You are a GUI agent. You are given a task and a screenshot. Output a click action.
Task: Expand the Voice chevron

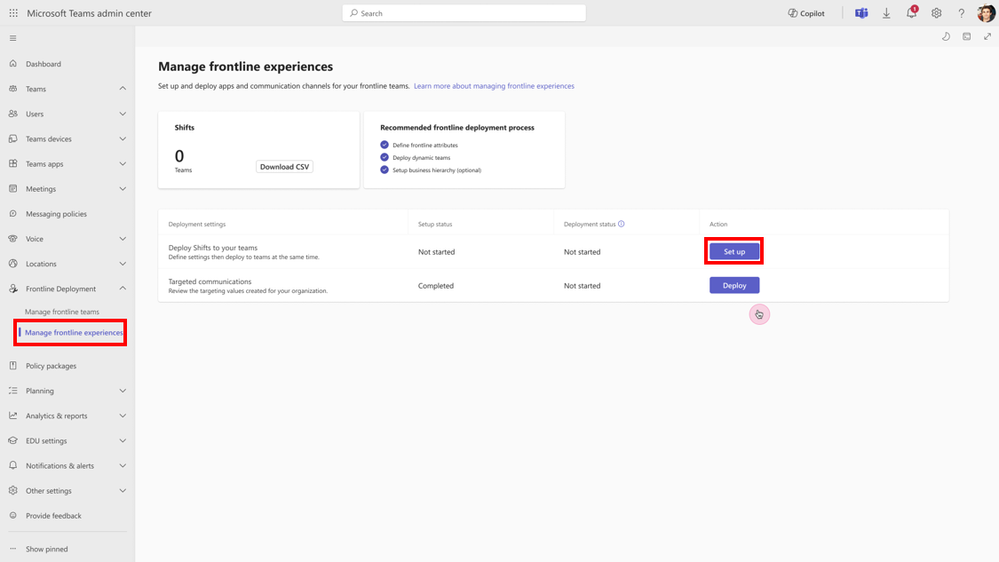pyautogui.click(x=122, y=238)
